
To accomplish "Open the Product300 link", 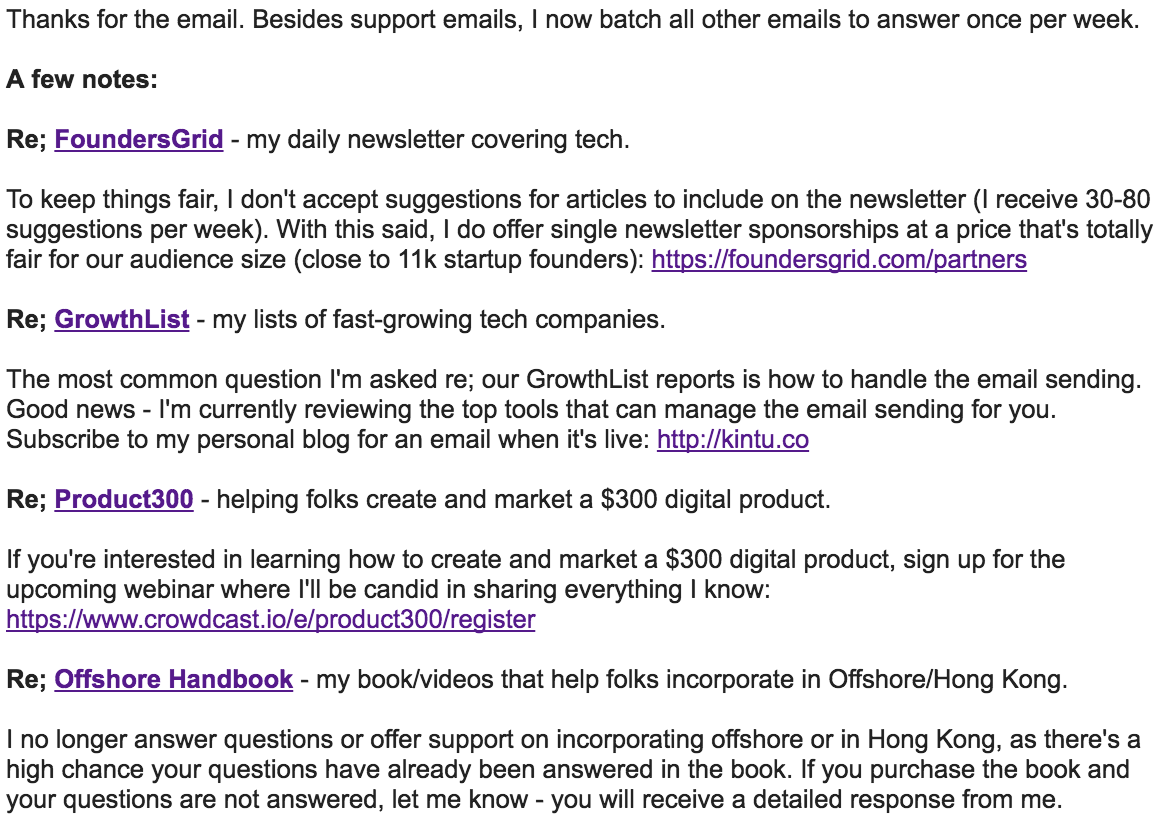I will click(x=124, y=499).
